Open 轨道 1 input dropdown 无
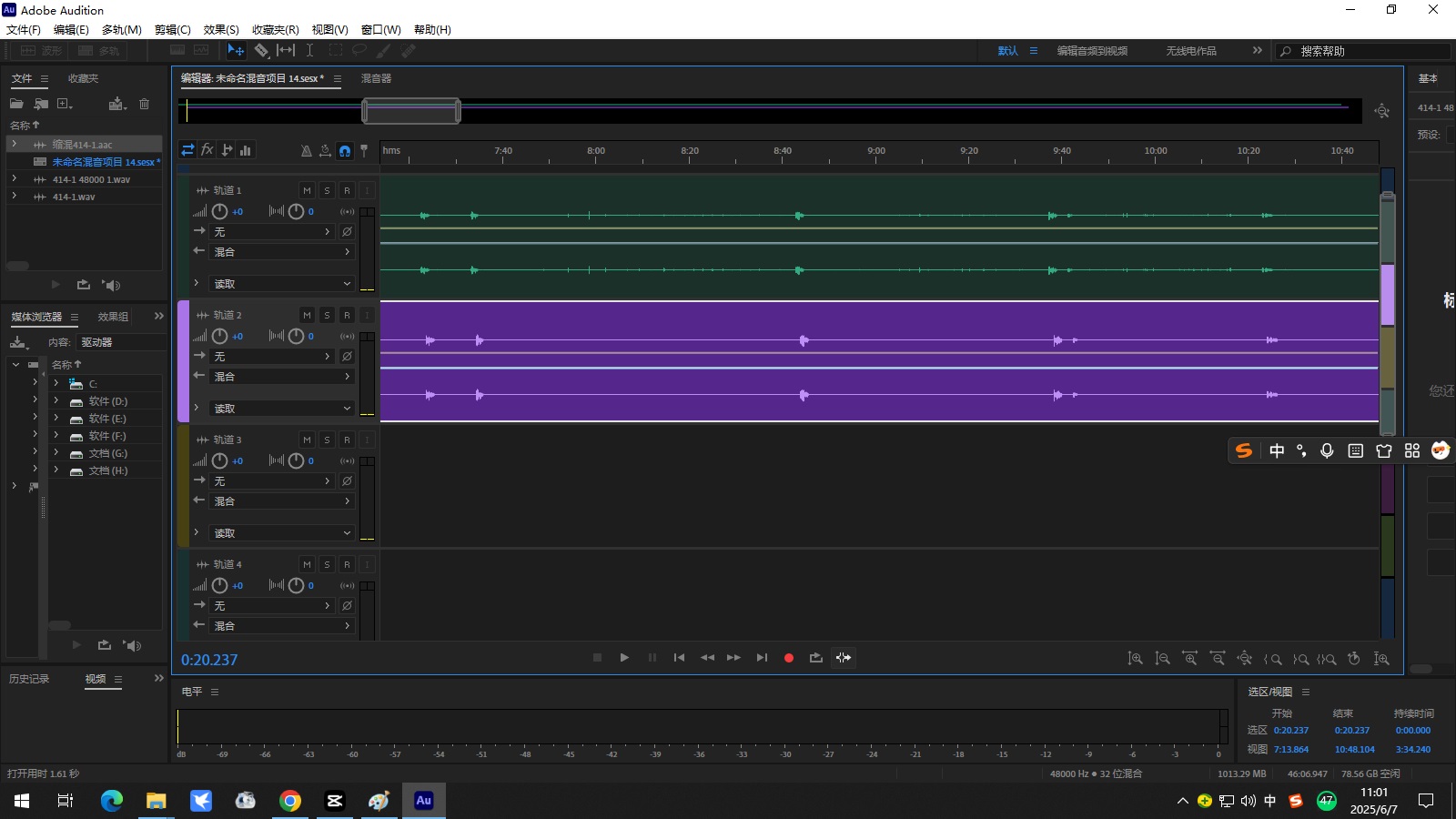 tap(272, 232)
